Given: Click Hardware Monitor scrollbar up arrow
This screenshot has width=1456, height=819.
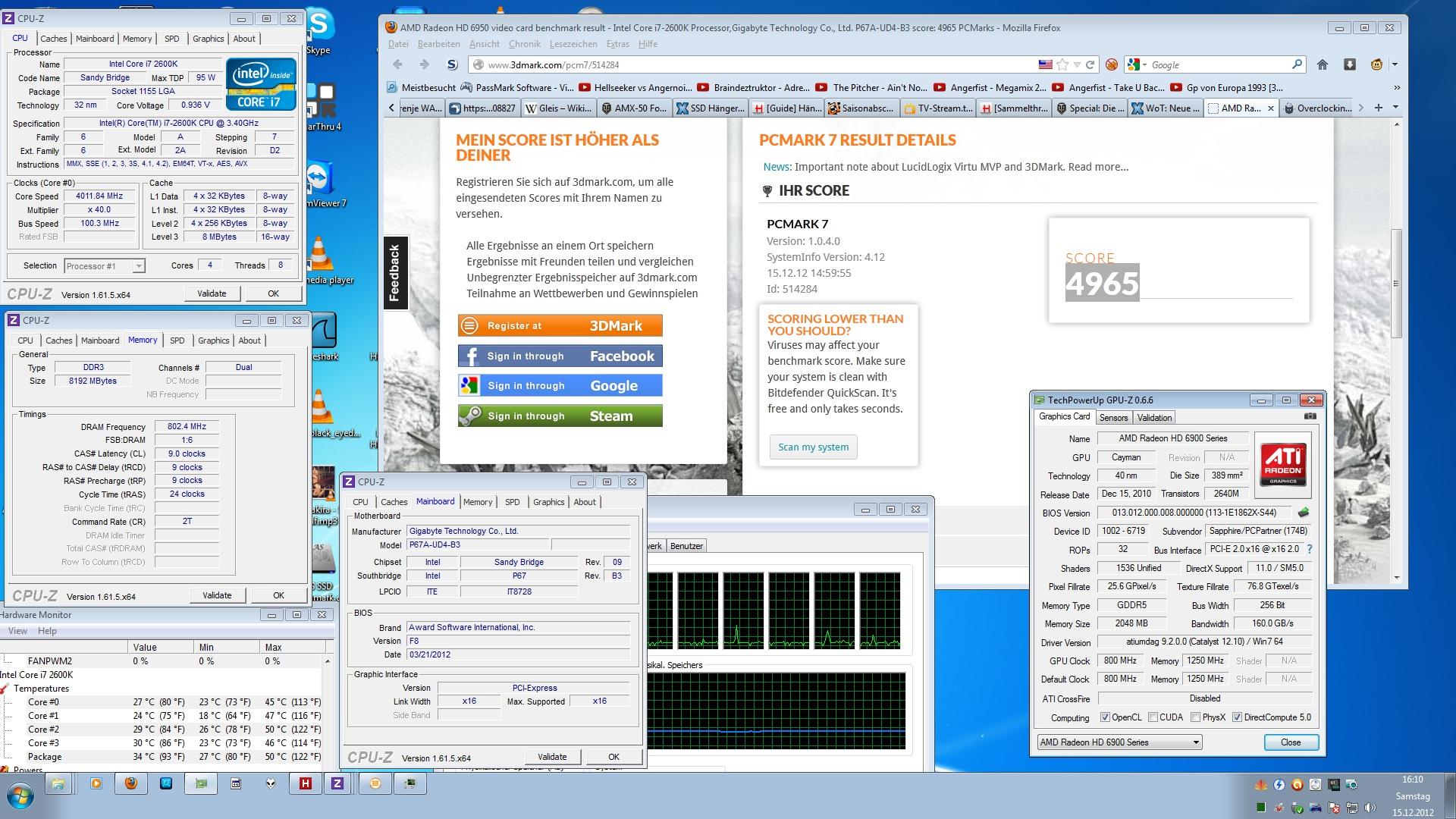Looking at the screenshot, I should tap(328, 661).
